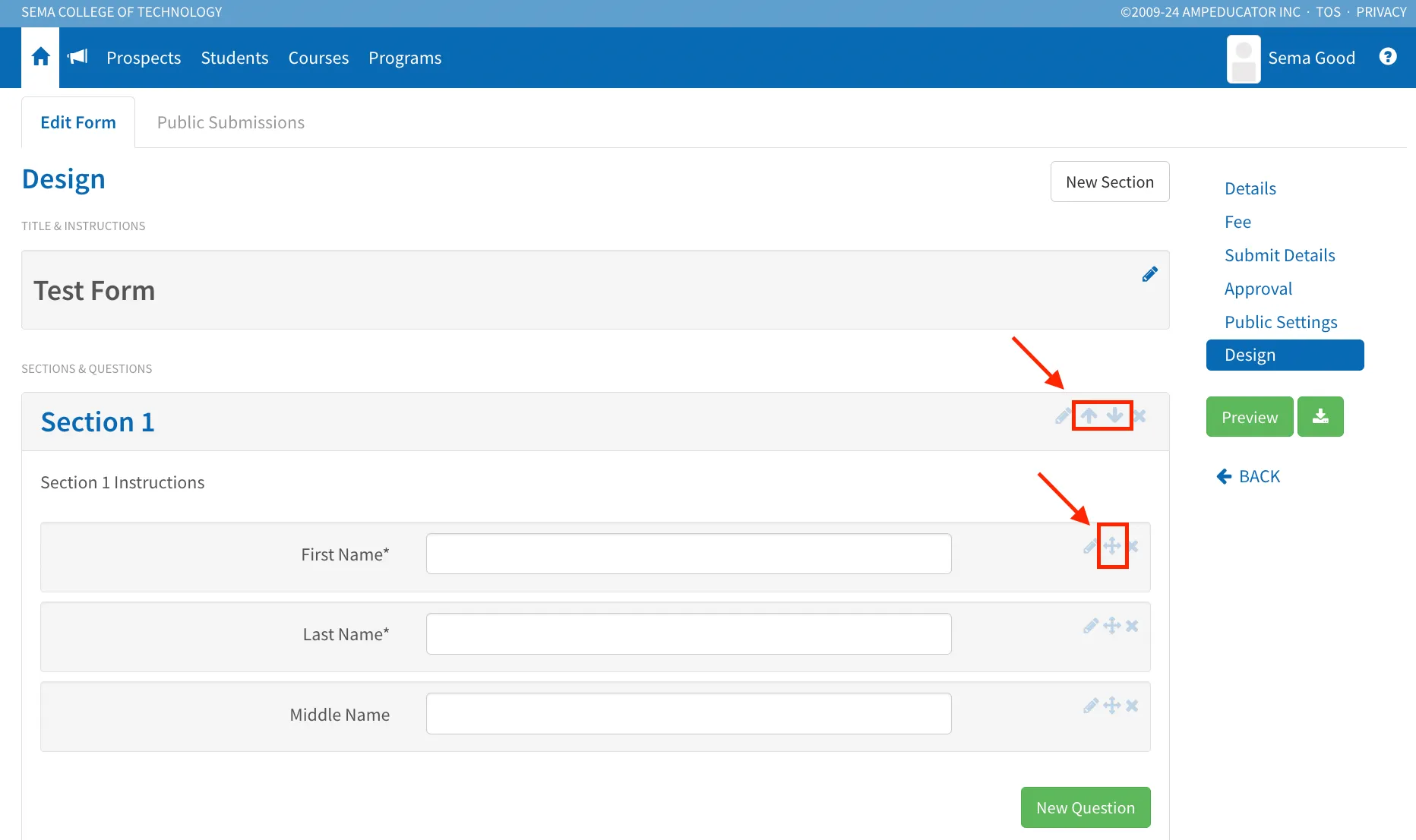Go to the home icon in navbar
This screenshot has height=840, width=1416.
(41, 57)
